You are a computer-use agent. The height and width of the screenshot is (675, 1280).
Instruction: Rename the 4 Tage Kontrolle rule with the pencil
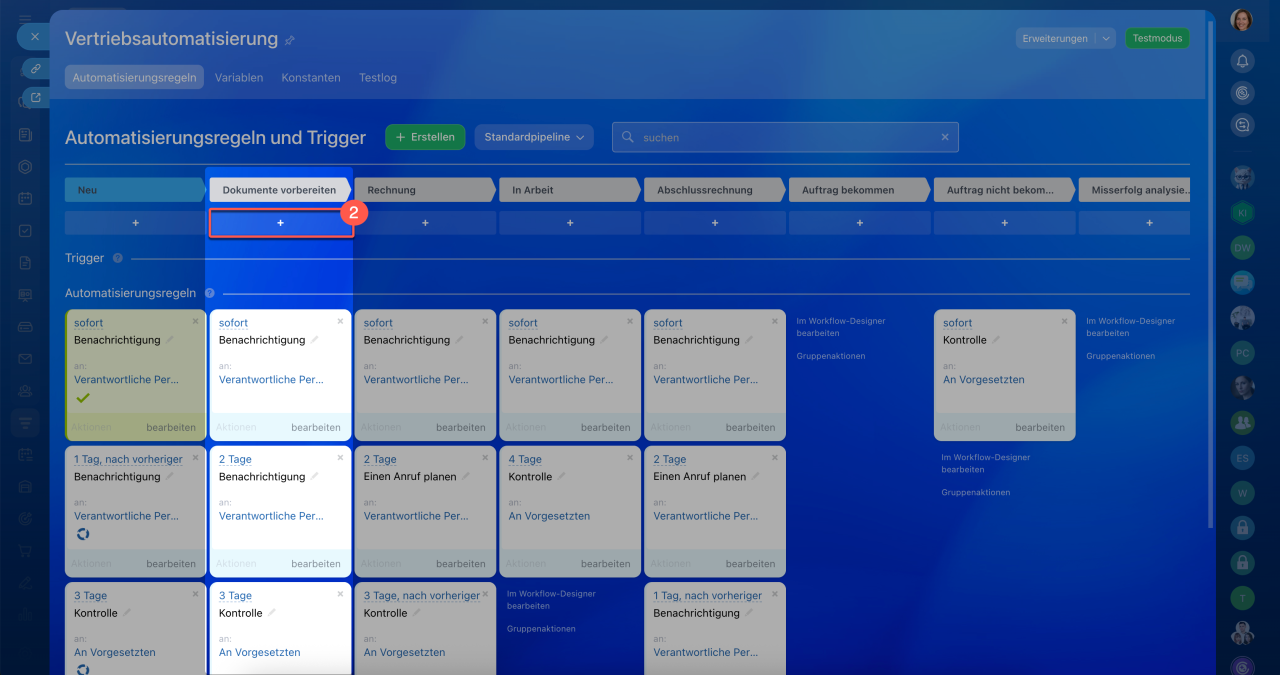(x=563, y=477)
